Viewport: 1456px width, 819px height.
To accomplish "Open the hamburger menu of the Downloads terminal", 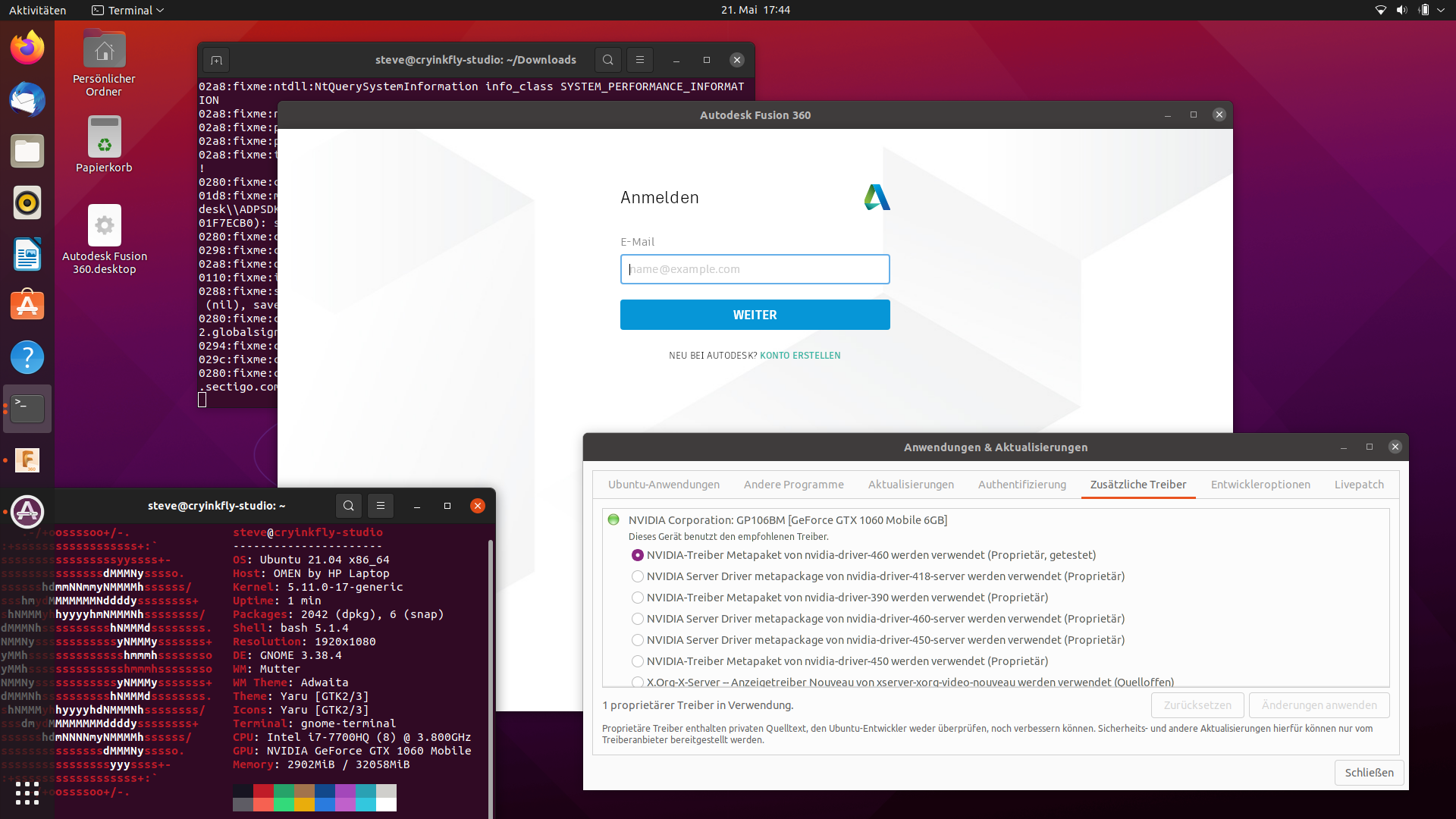I will pyautogui.click(x=640, y=59).
